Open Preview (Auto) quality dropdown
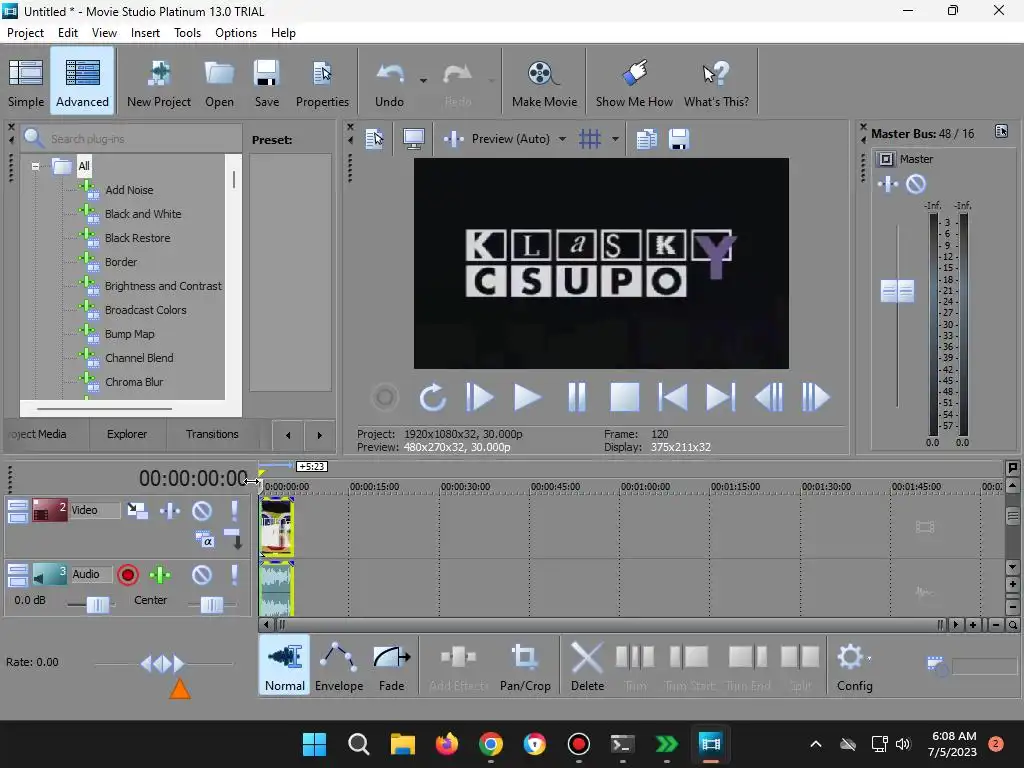The image size is (1024, 768). tap(562, 139)
